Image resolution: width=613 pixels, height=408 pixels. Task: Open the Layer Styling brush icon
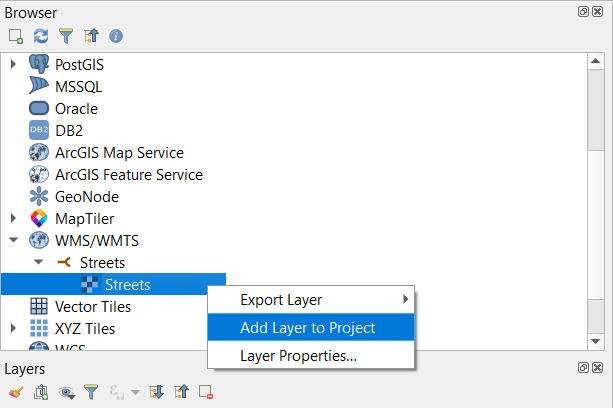point(15,391)
